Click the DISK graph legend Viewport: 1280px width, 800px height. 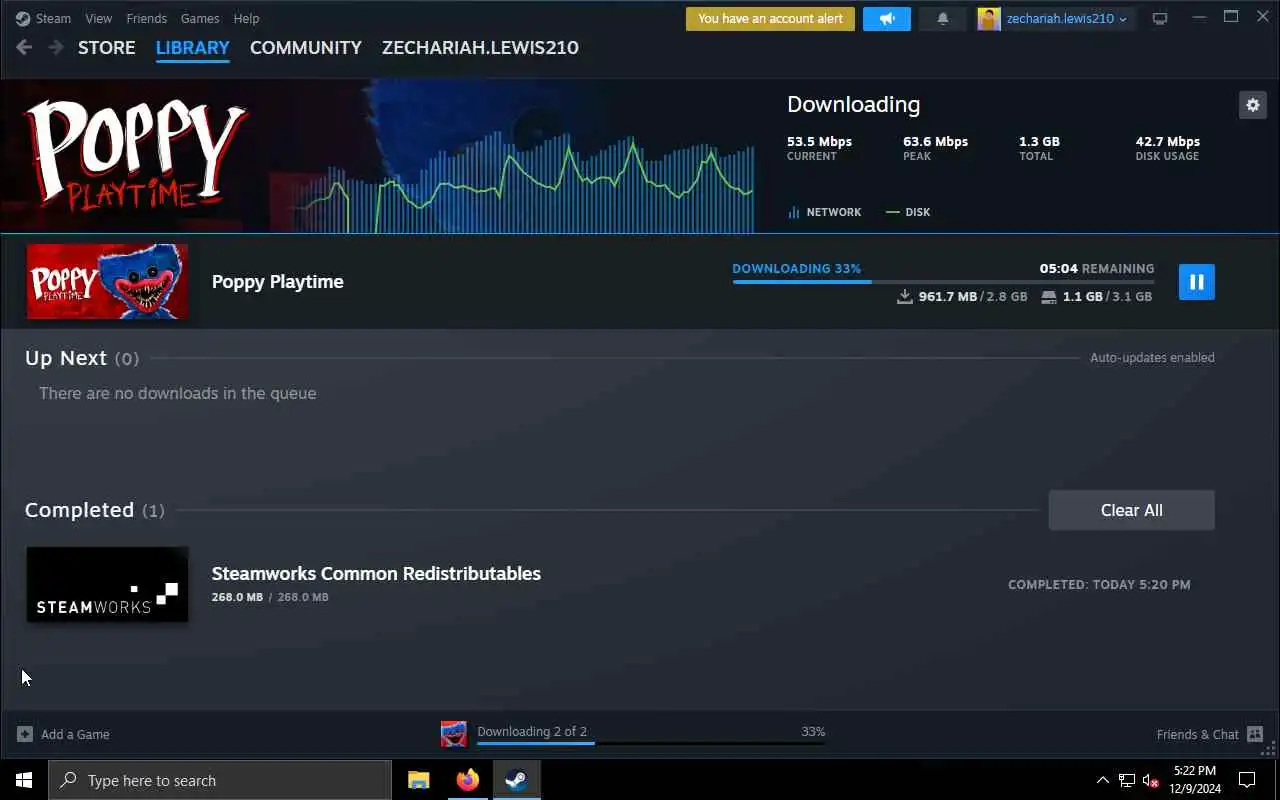(x=908, y=212)
